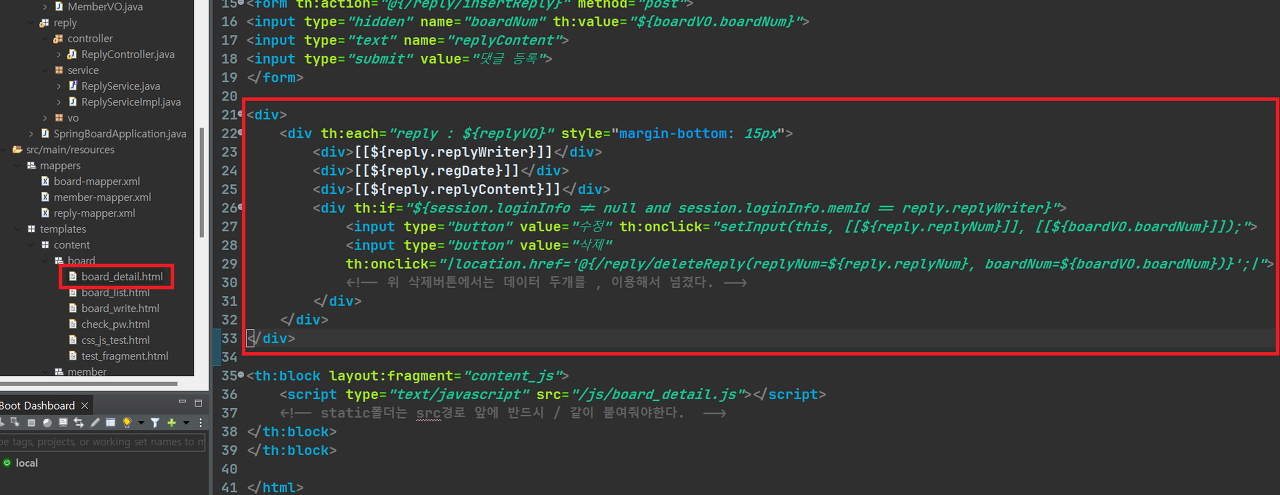Select the mappers folder
Viewport: 1280px width, 495px height.
pyautogui.click(x=60, y=166)
